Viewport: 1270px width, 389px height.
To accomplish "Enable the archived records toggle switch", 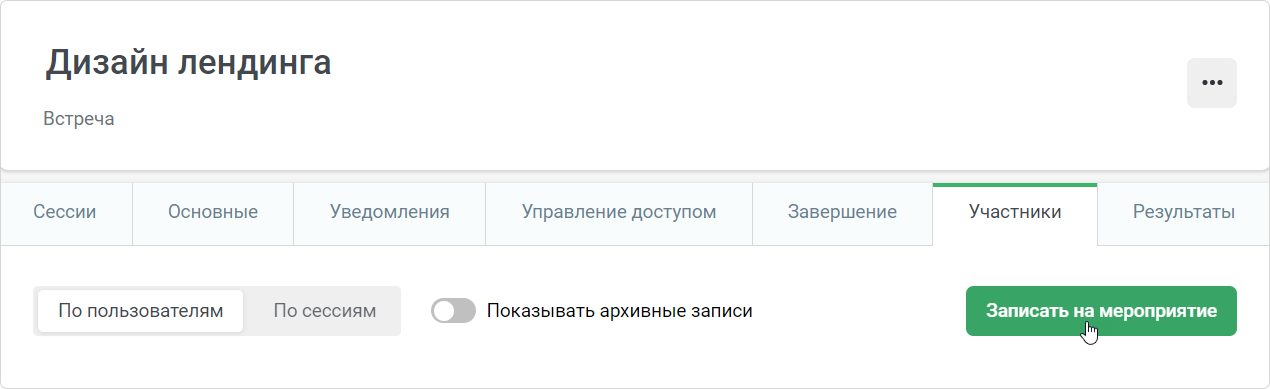I will (x=453, y=311).
